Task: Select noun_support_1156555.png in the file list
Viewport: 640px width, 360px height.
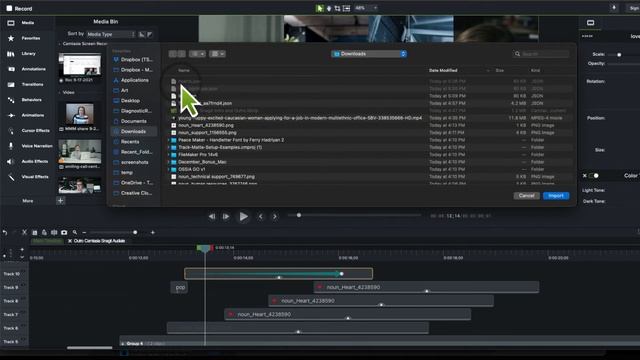Action: point(207,133)
